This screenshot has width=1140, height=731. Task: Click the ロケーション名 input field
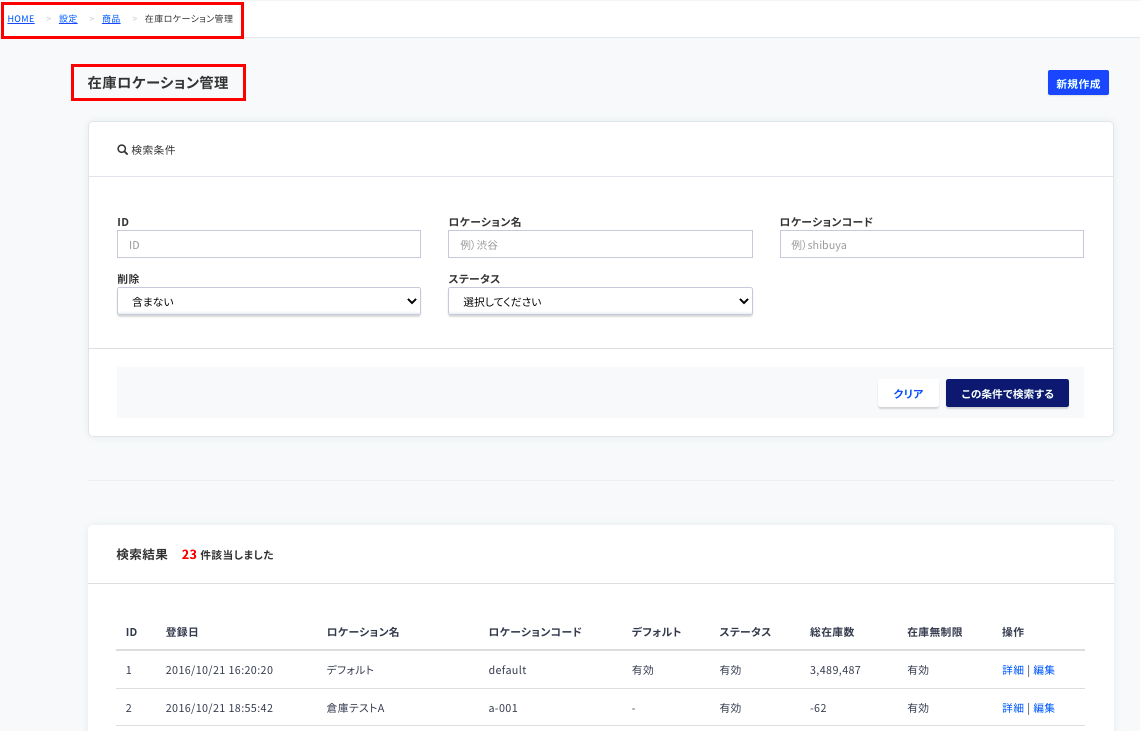tap(601, 244)
